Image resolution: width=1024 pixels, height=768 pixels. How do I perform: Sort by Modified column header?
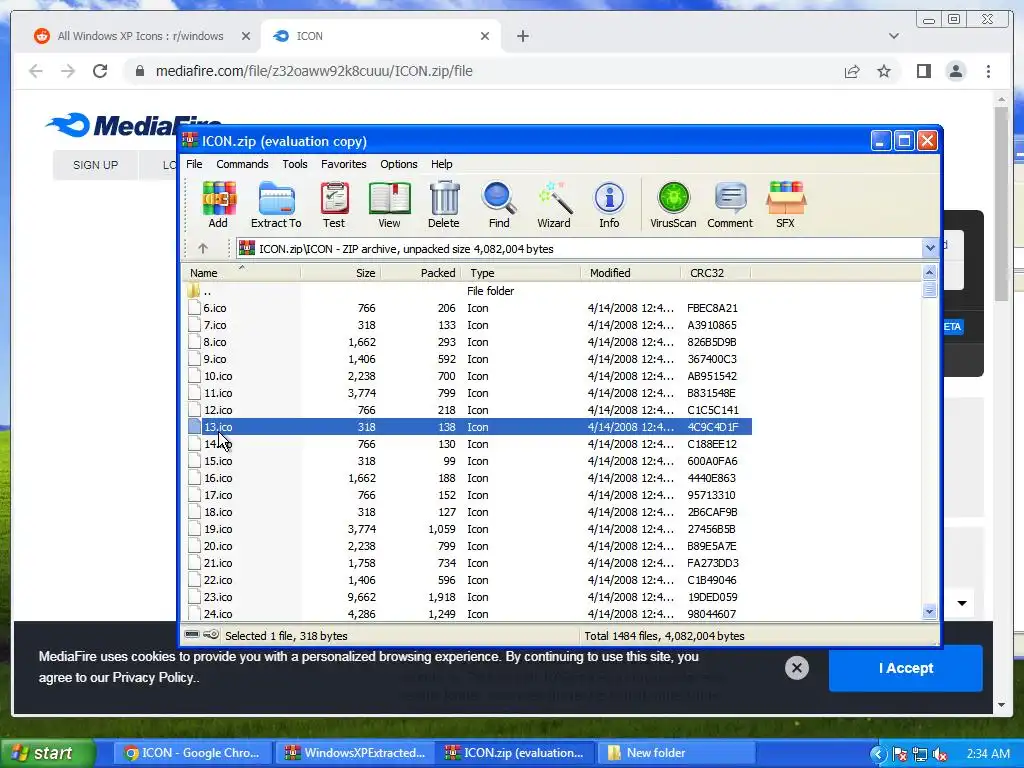click(x=630, y=273)
